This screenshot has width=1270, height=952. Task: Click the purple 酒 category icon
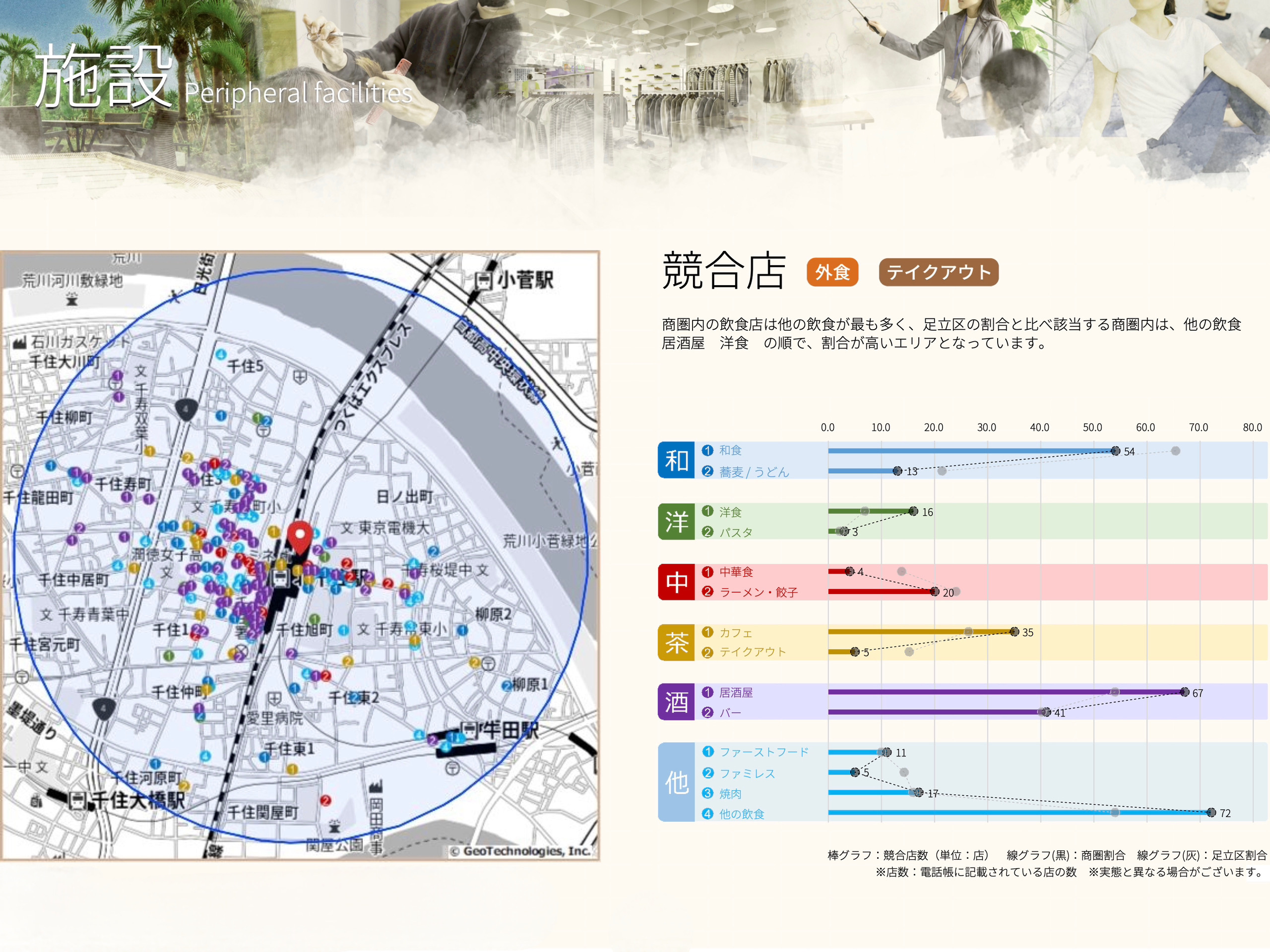point(676,701)
